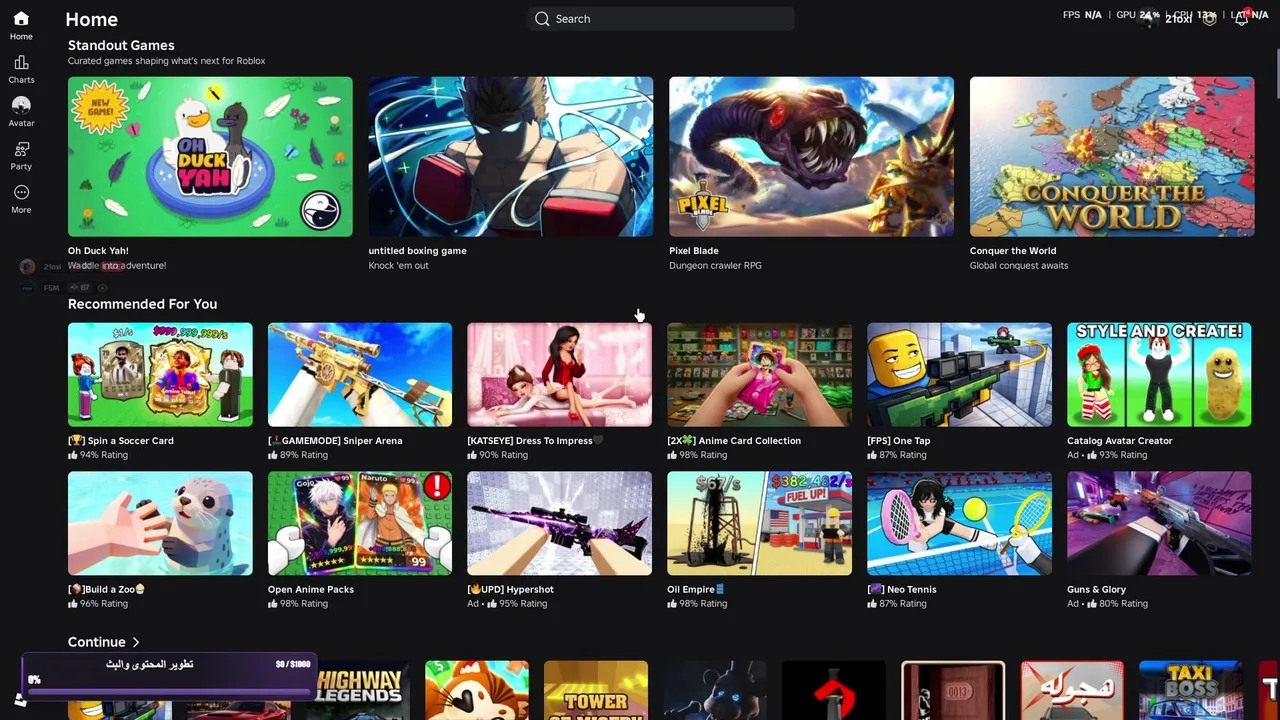Open the Charts icon in the sidebar
The height and width of the screenshot is (720, 1280).
[x=21, y=63]
